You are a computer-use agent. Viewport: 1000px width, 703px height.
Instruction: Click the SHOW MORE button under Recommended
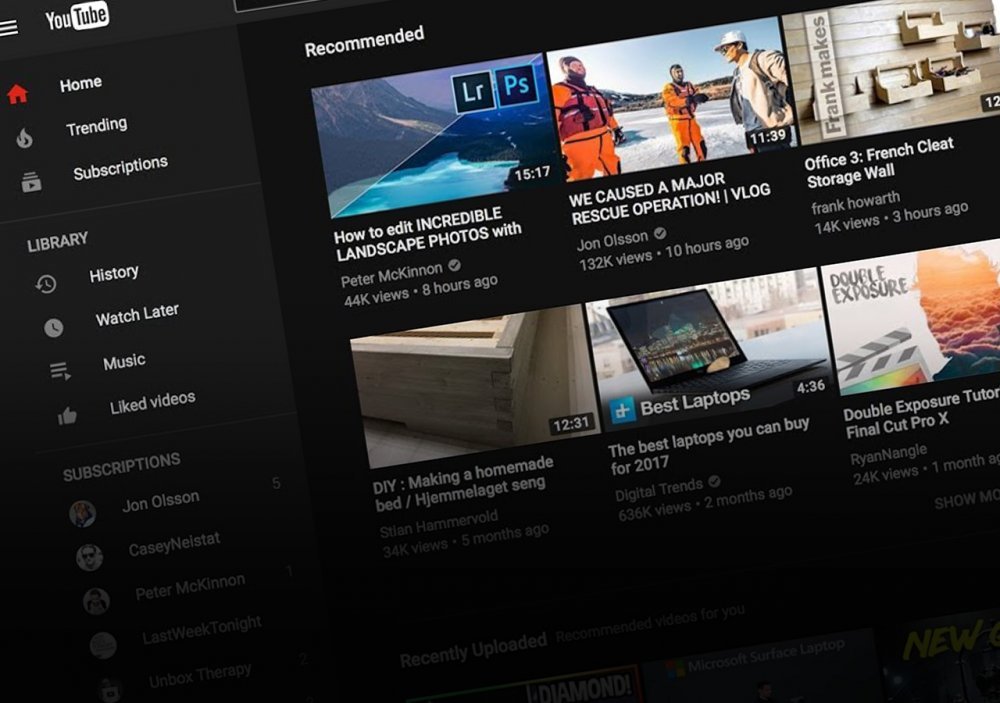coord(967,498)
